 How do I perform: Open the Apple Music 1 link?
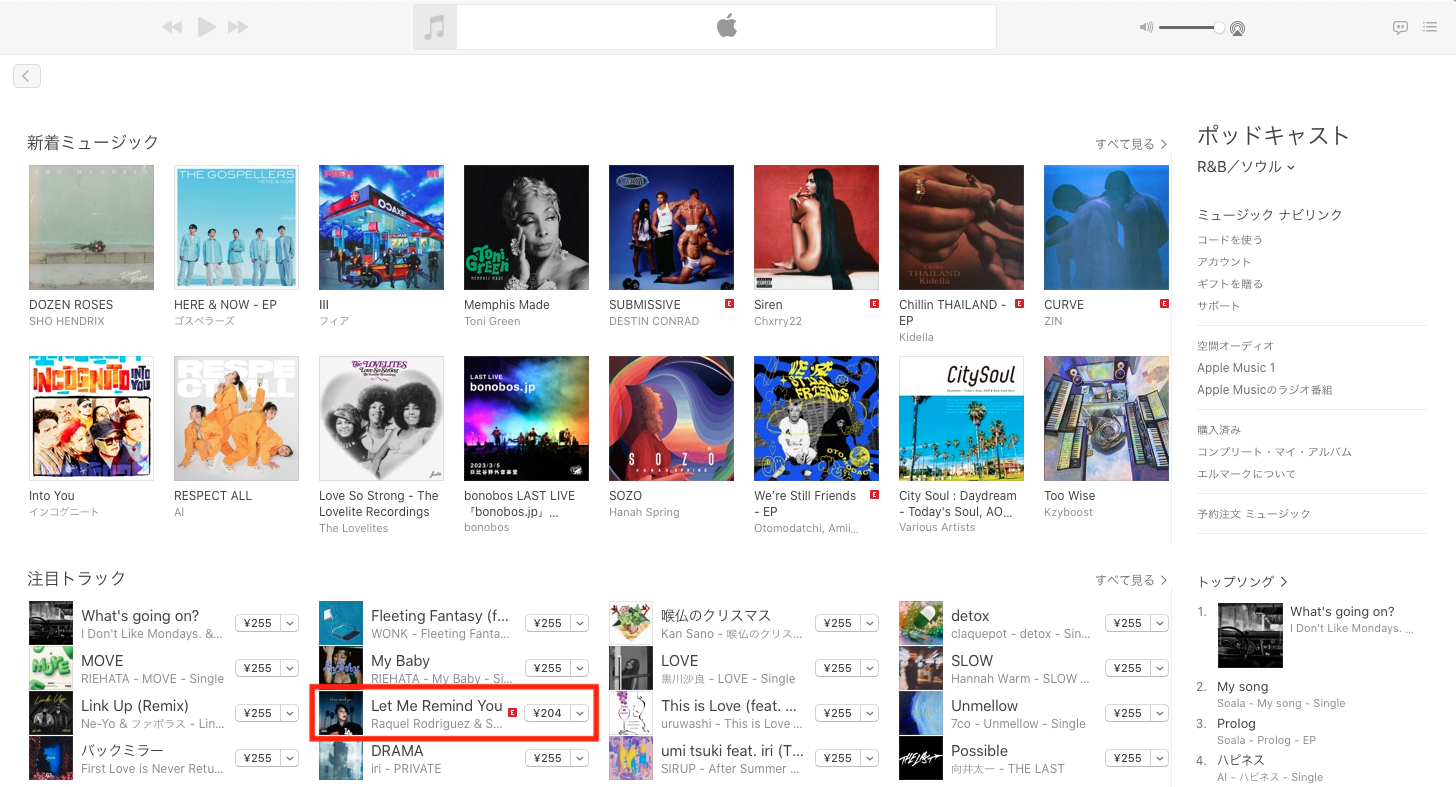coord(1236,368)
